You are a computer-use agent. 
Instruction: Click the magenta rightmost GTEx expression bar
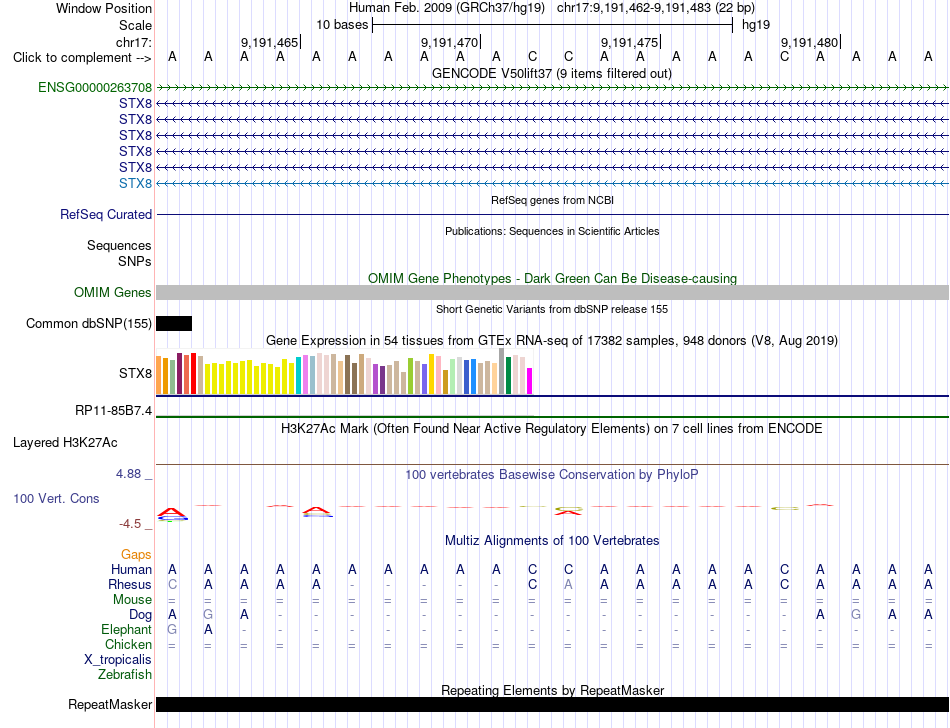point(530,381)
